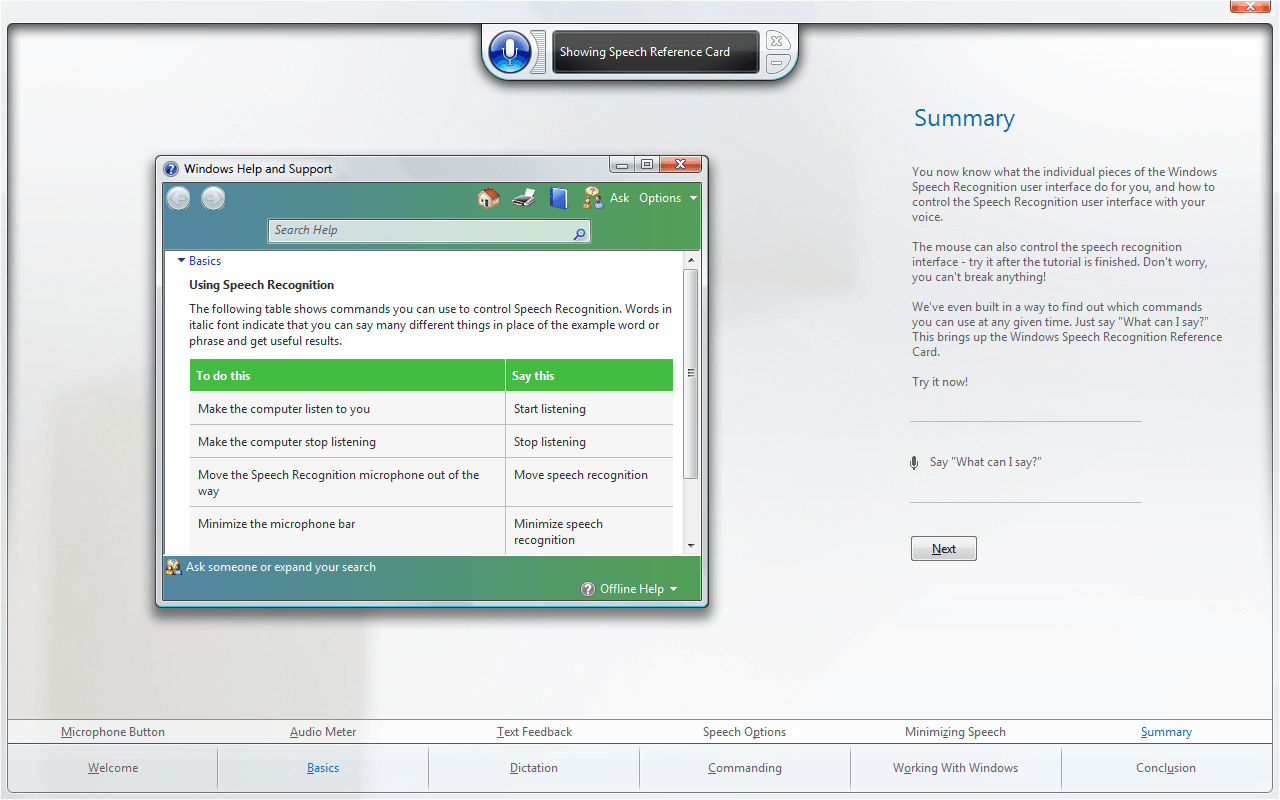Click the Help window vertical scrollbar thumb
Screen dimensions: 1280x800
click(x=691, y=373)
